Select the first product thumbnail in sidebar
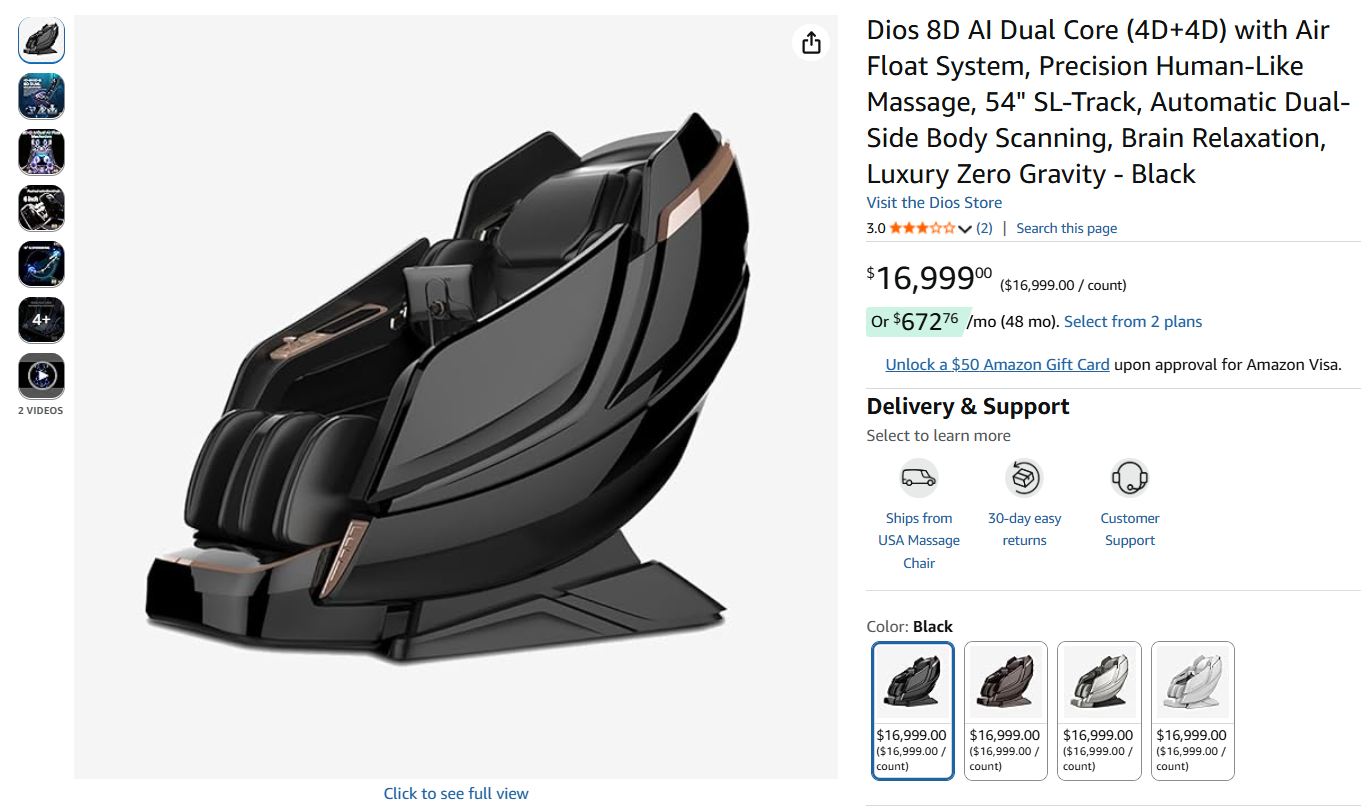Viewport: 1370px width, 812px height. 41,40
